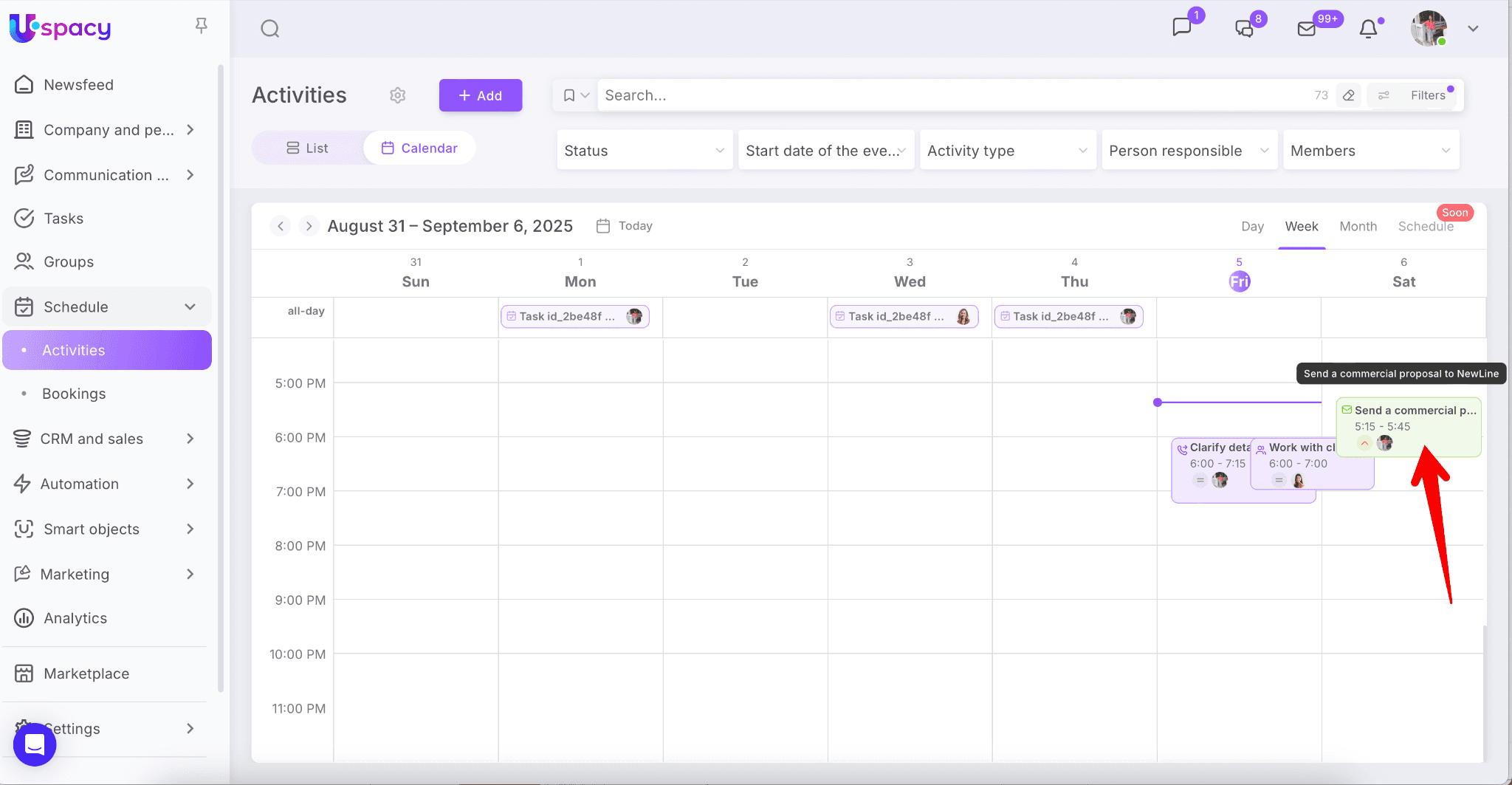Open Bookings in the sidebar

click(74, 394)
